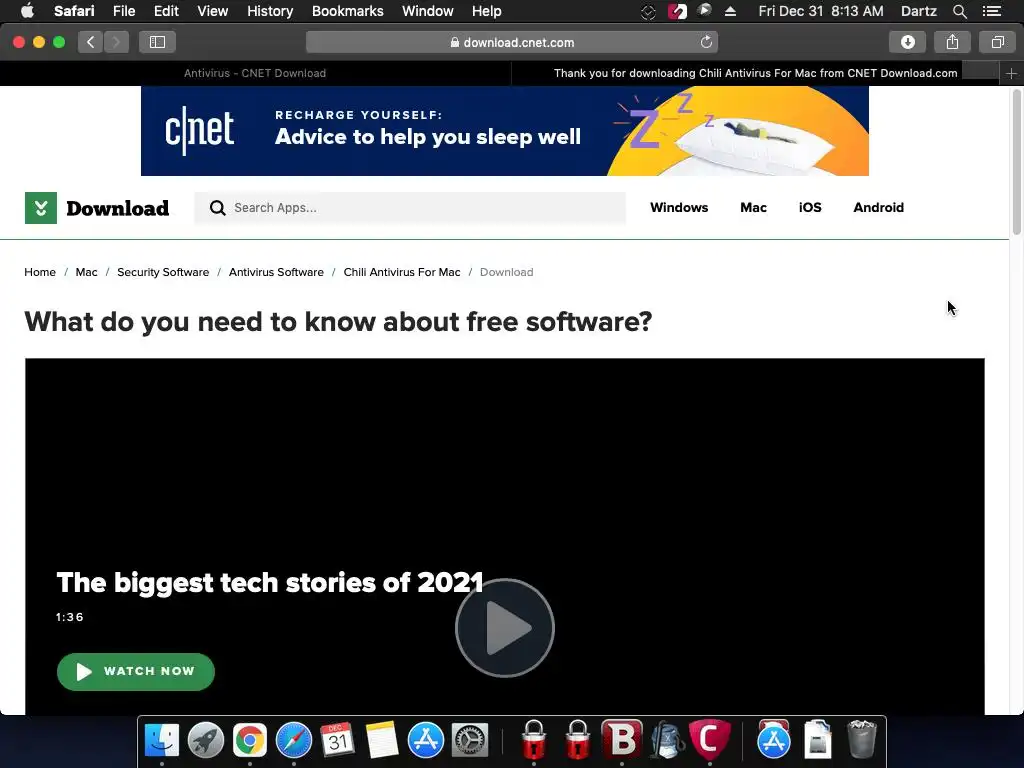Add a new tab with the plus button

pyautogui.click(x=1011, y=74)
